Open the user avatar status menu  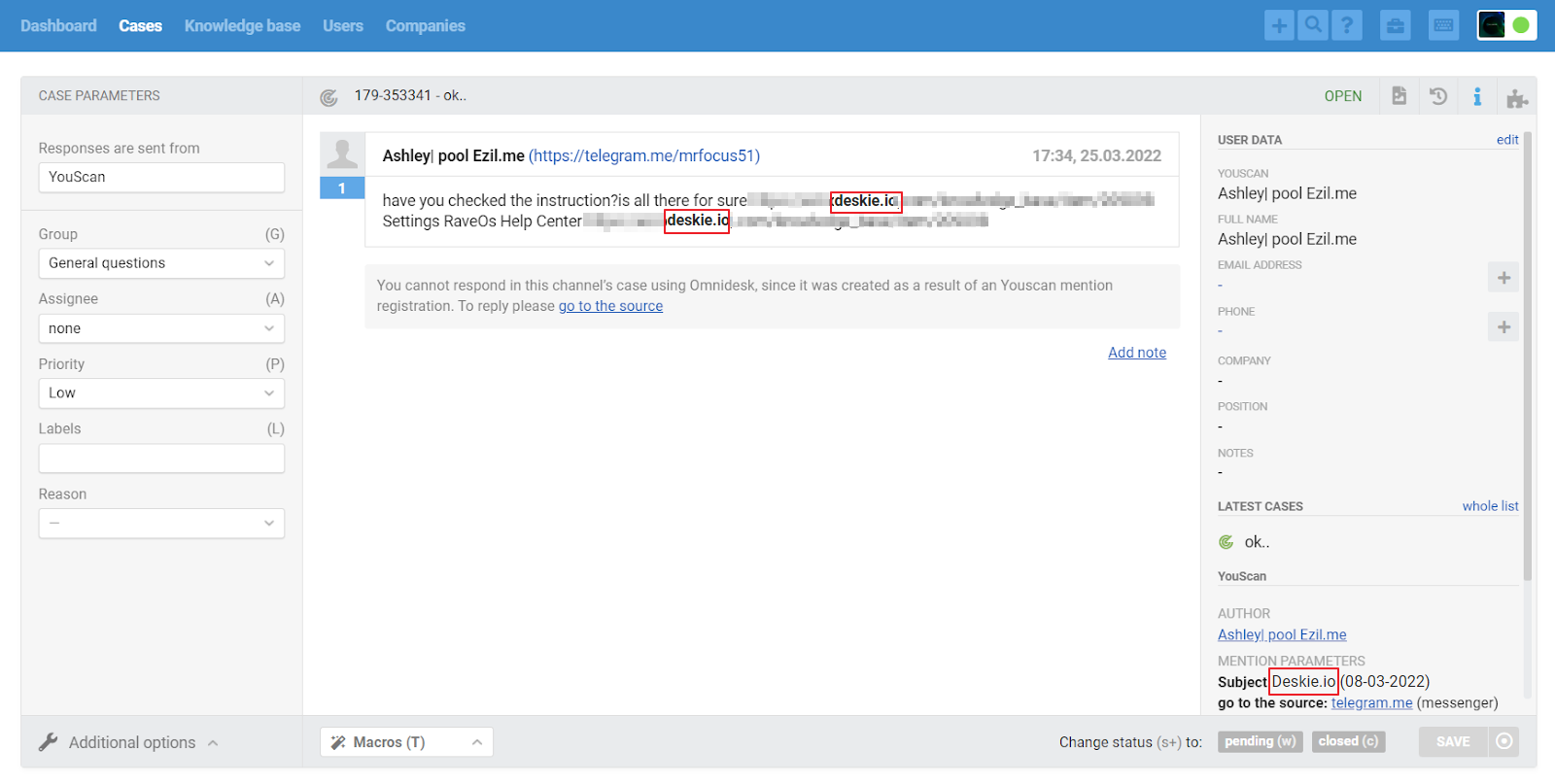coord(1507,25)
